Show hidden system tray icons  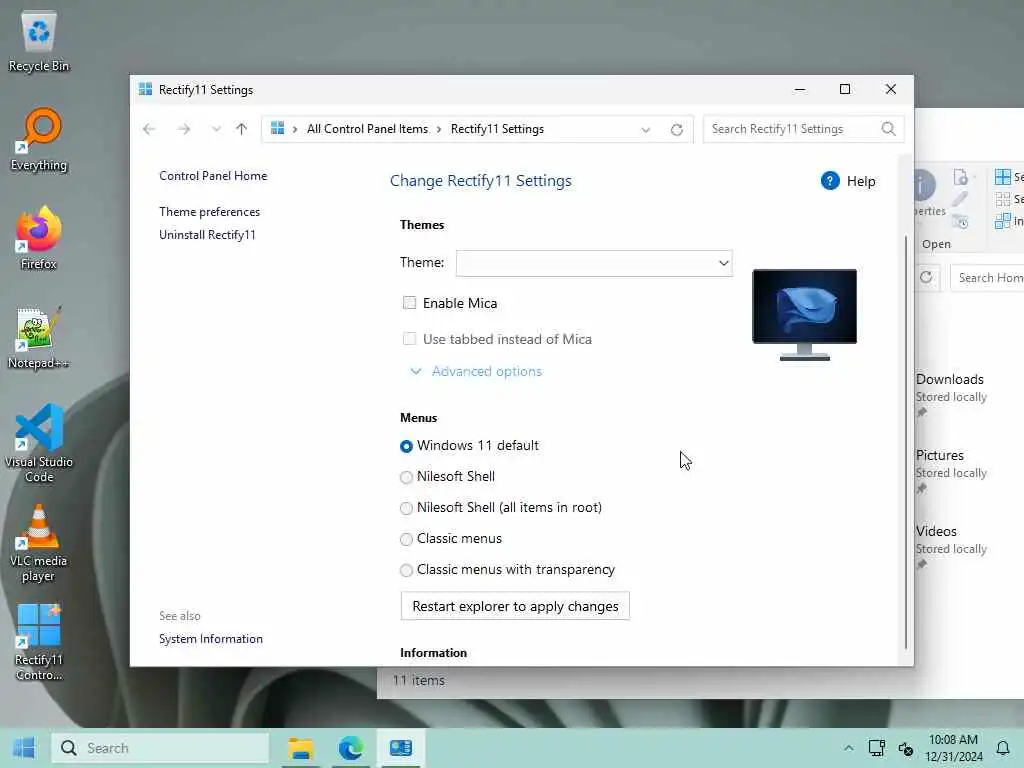click(848, 748)
